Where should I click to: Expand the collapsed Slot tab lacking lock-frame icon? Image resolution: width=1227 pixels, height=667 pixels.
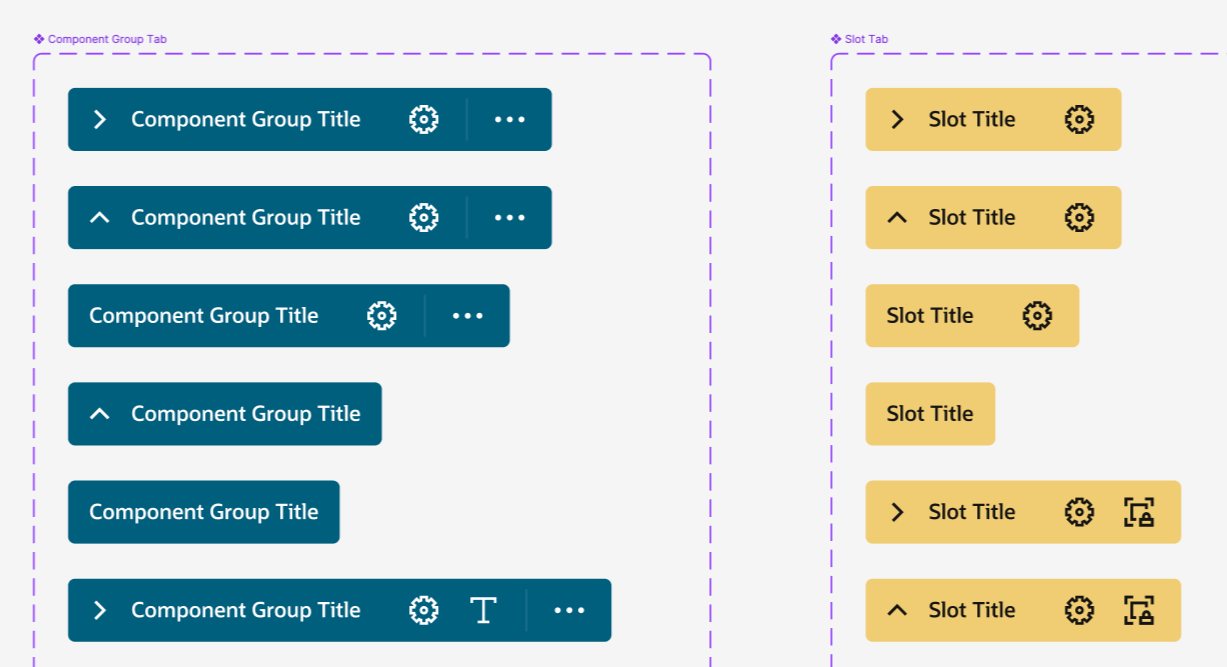coord(897,119)
